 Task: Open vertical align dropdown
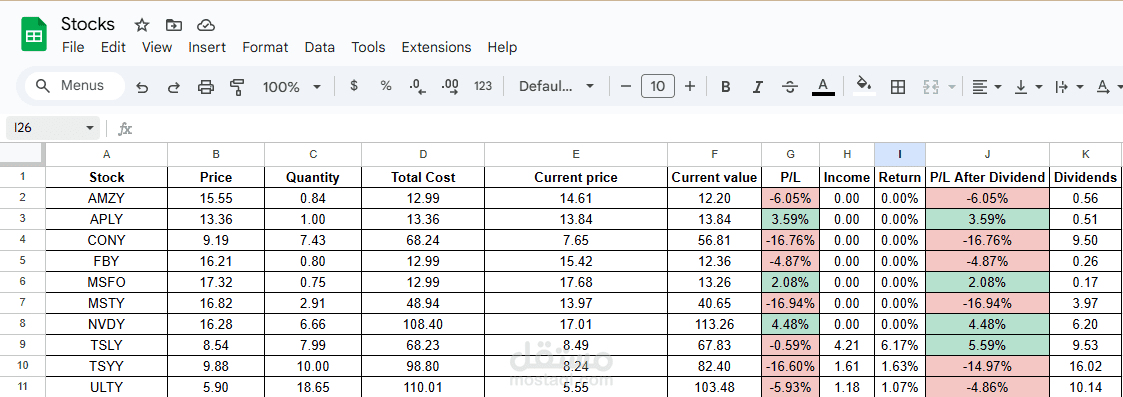[1028, 87]
